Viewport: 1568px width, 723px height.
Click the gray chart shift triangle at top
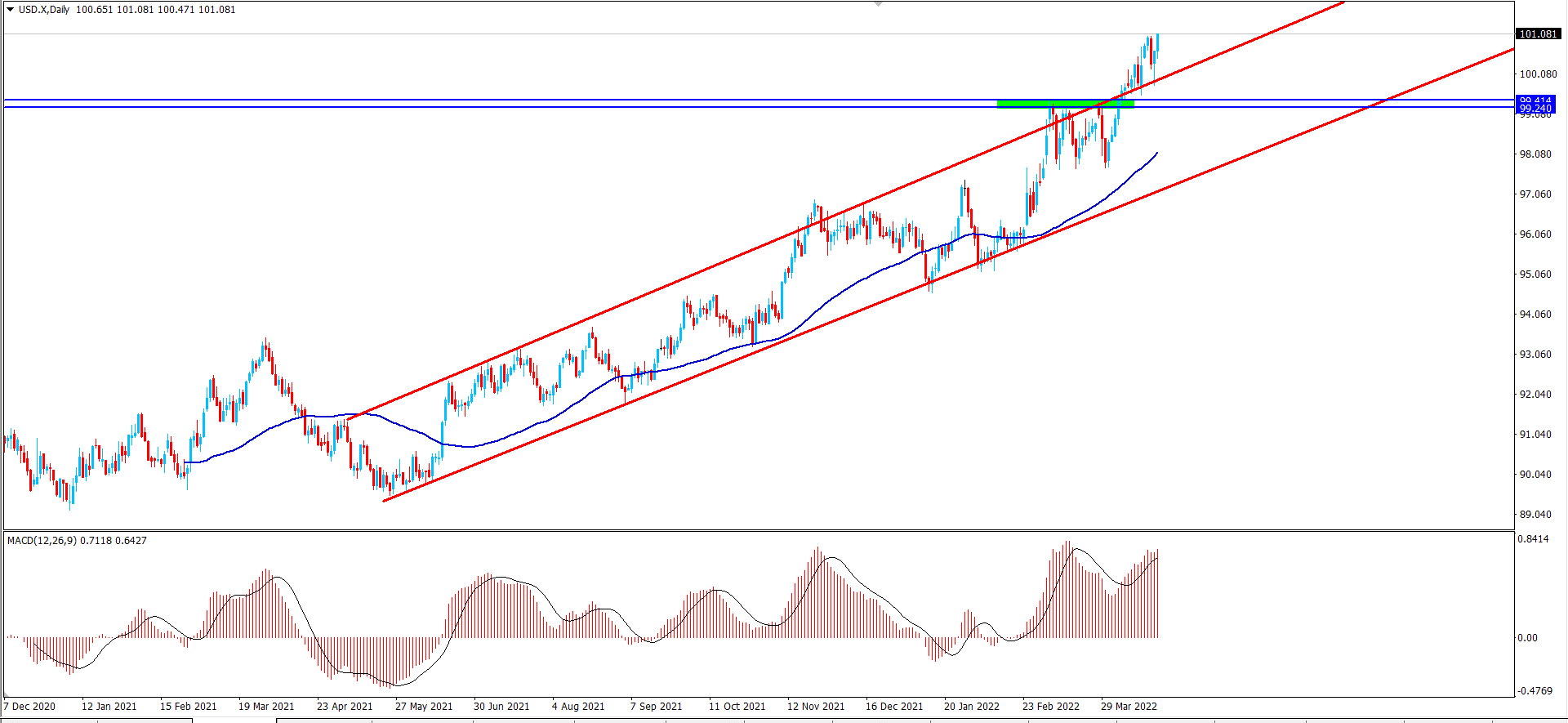[x=878, y=4]
